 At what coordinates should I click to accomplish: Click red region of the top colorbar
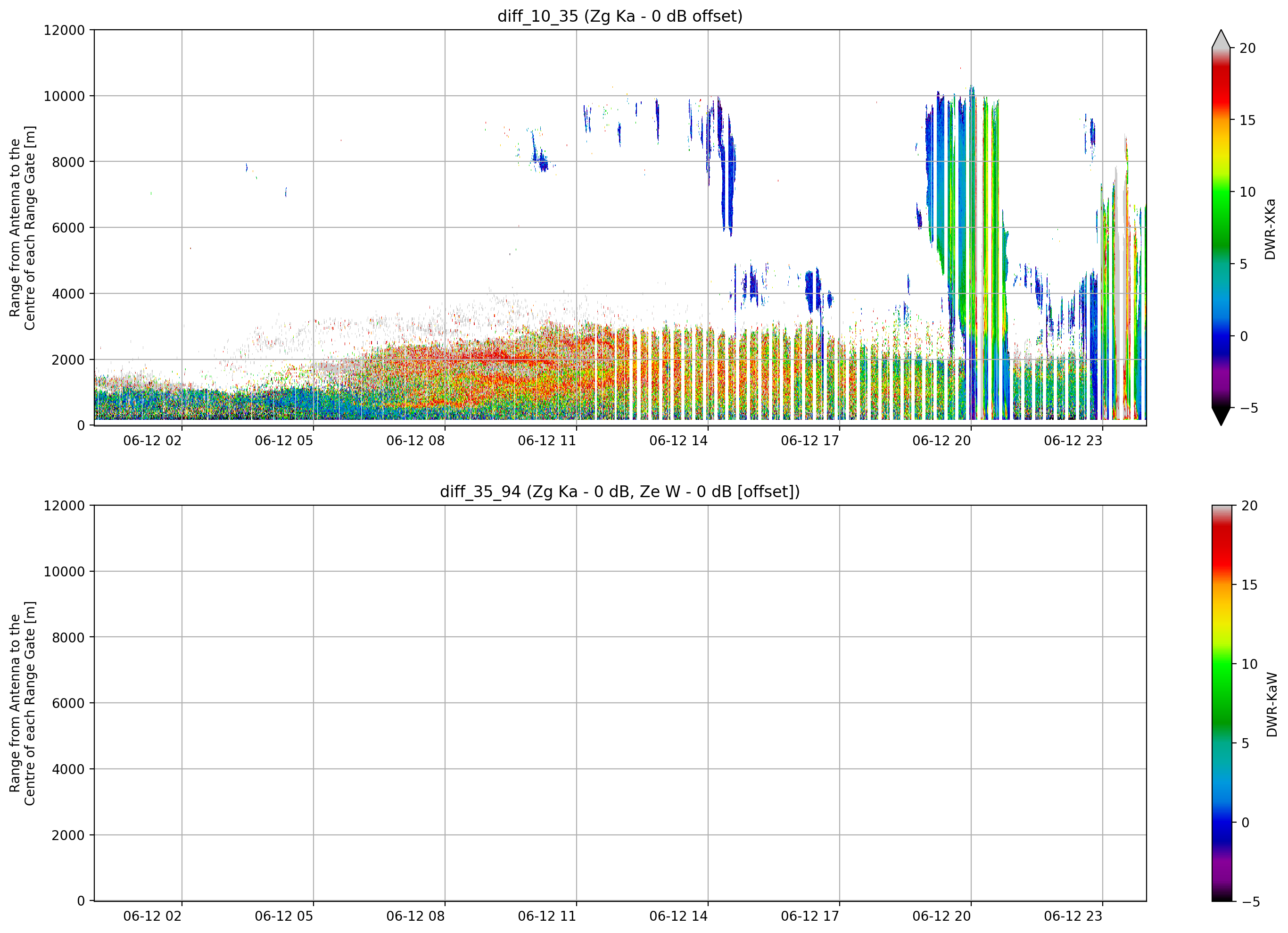pos(1221,85)
